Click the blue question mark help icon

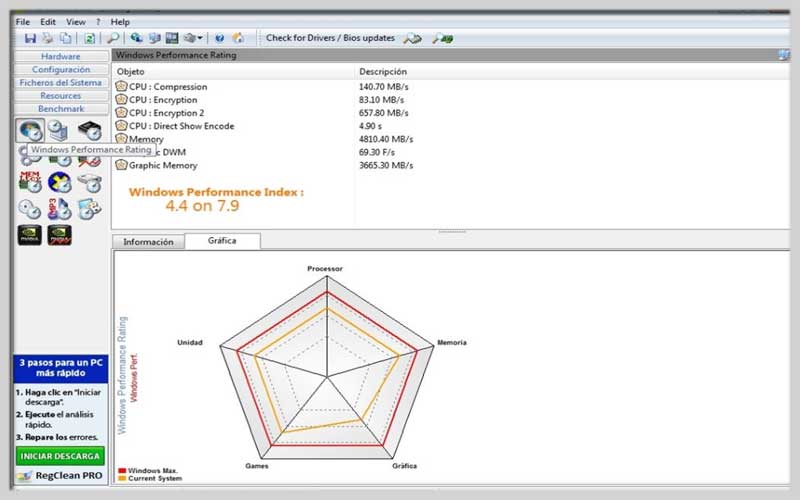[x=219, y=38]
